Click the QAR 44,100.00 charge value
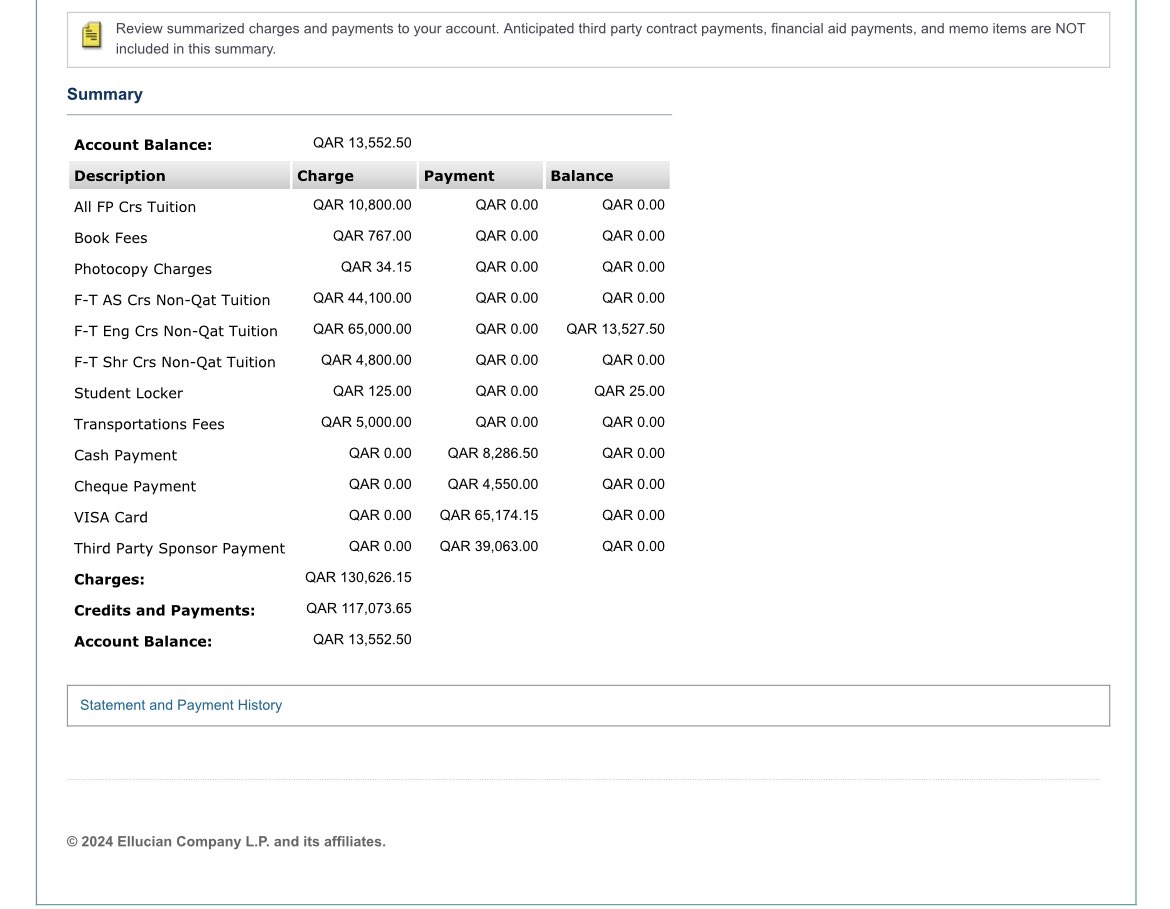1170x909 pixels. (362, 298)
